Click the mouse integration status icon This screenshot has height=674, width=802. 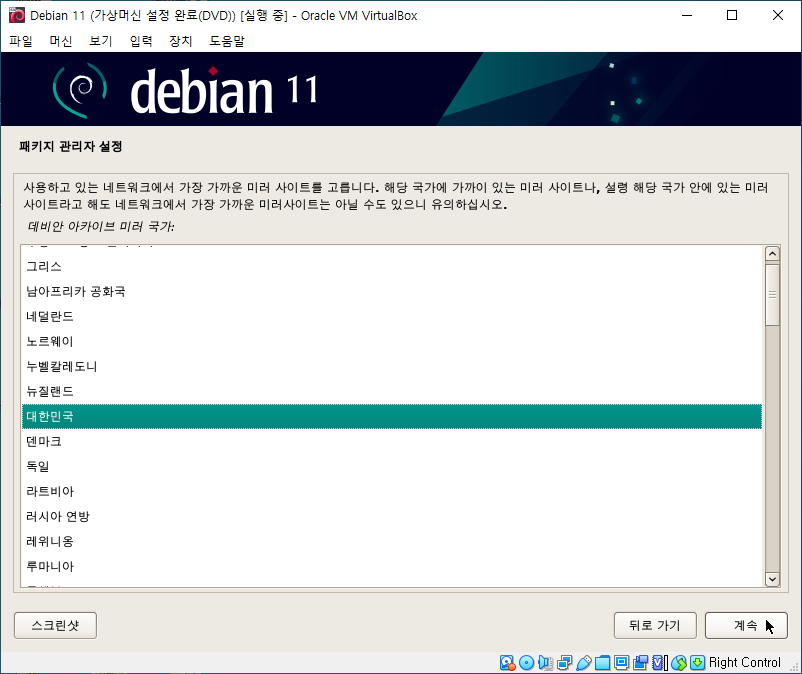point(679,663)
